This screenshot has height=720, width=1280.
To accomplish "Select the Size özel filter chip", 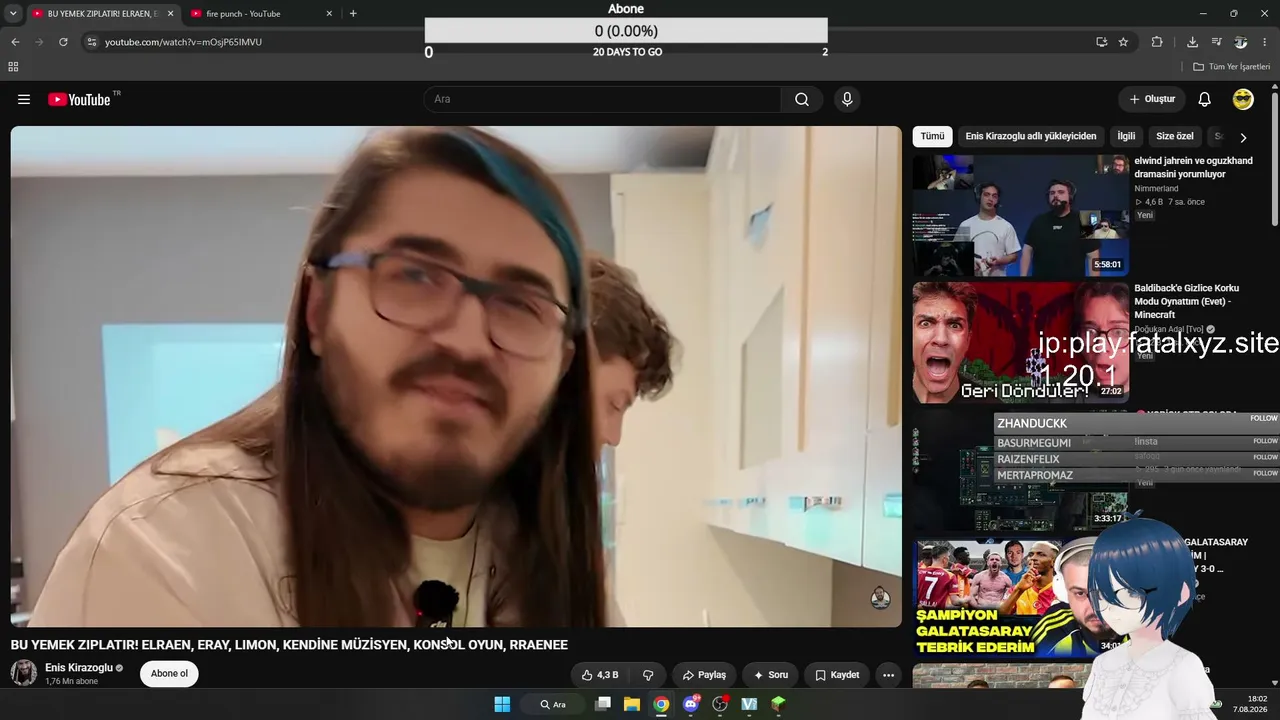I will (1175, 136).
